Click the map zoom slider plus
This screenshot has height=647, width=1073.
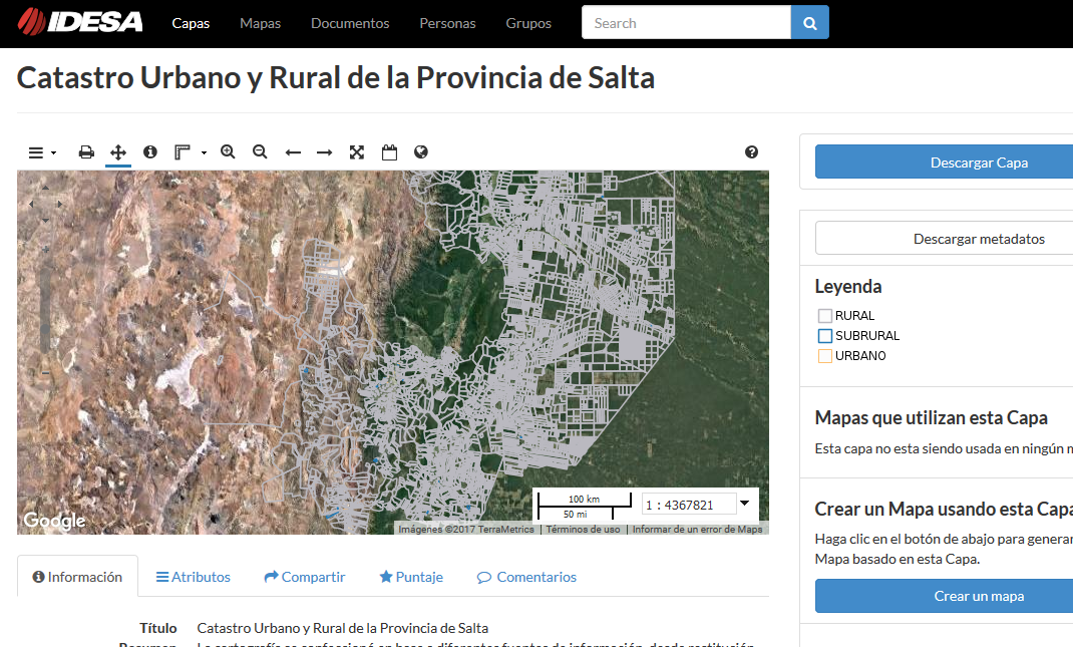(45, 249)
